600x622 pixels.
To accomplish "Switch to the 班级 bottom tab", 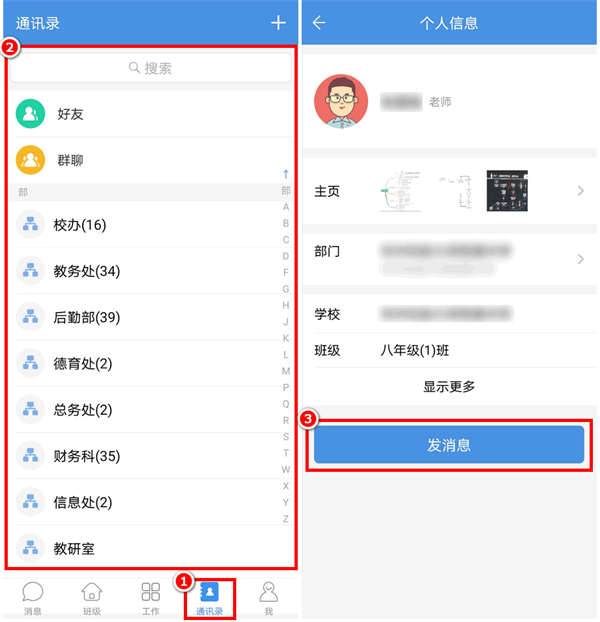I will pos(92,598).
